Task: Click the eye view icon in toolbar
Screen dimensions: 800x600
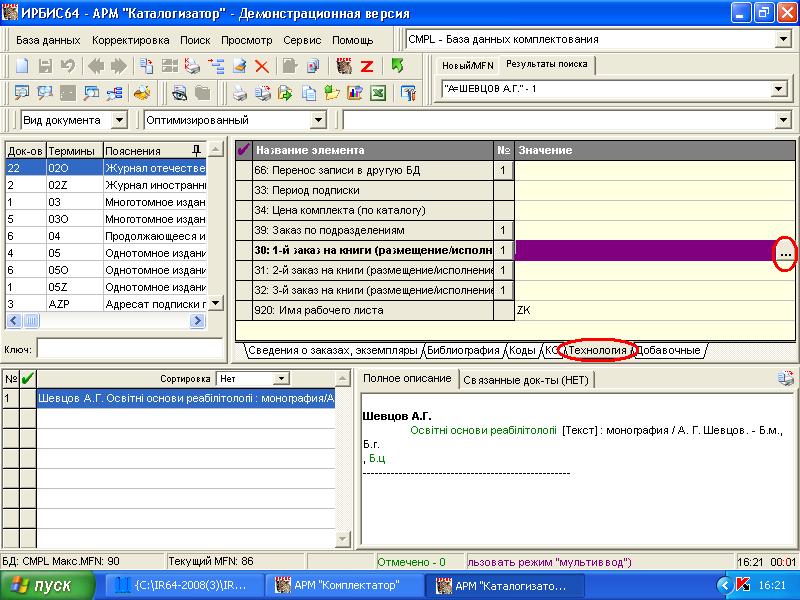Action: click(x=179, y=94)
